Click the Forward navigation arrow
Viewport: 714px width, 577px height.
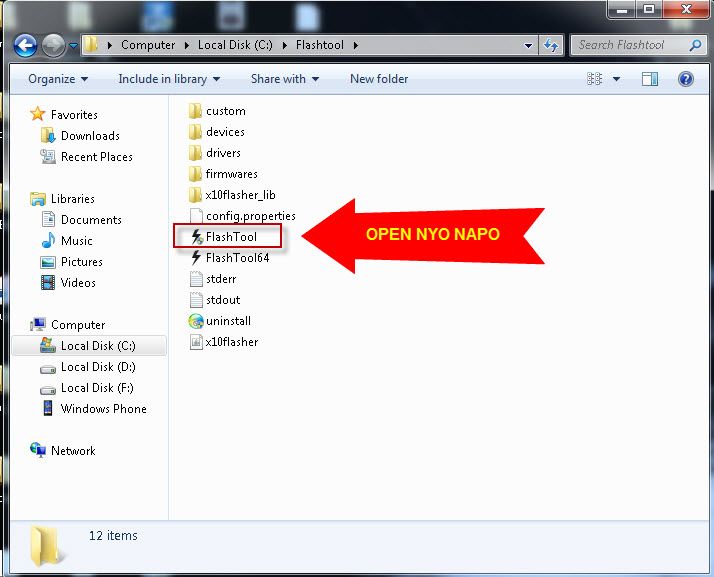click(x=53, y=46)
